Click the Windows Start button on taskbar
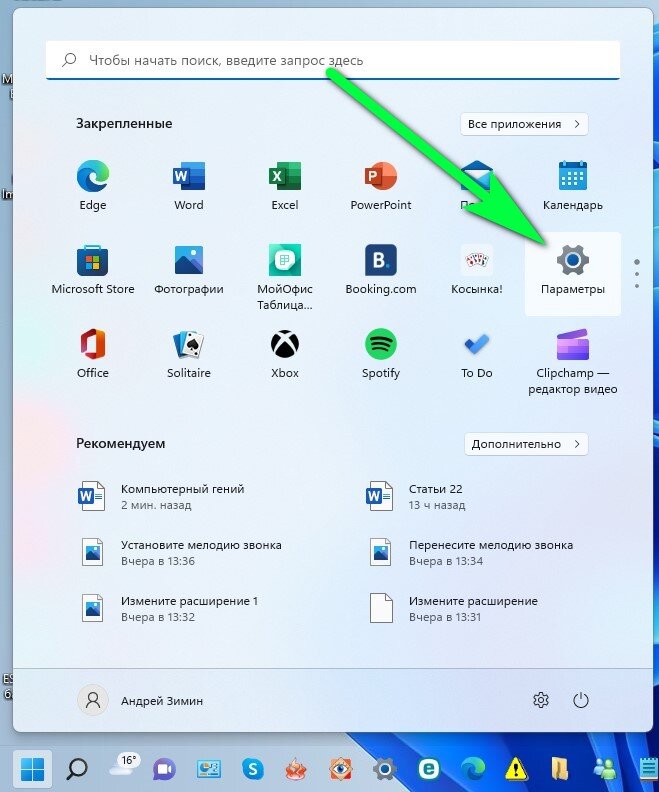 coord(32,769)
